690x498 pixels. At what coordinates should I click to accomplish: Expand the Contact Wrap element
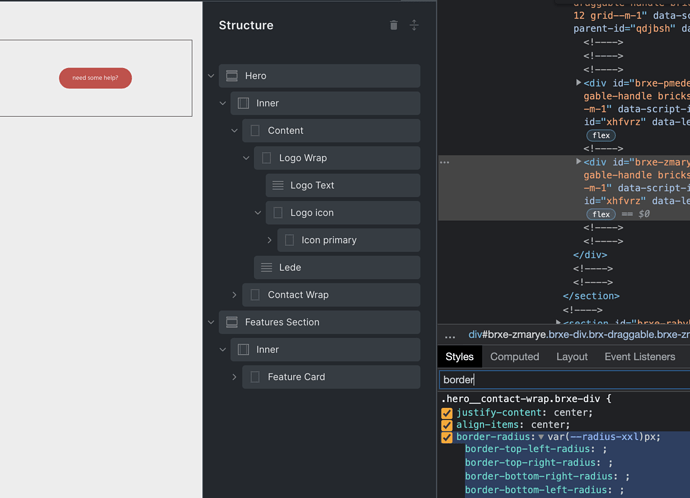[234, 295]
